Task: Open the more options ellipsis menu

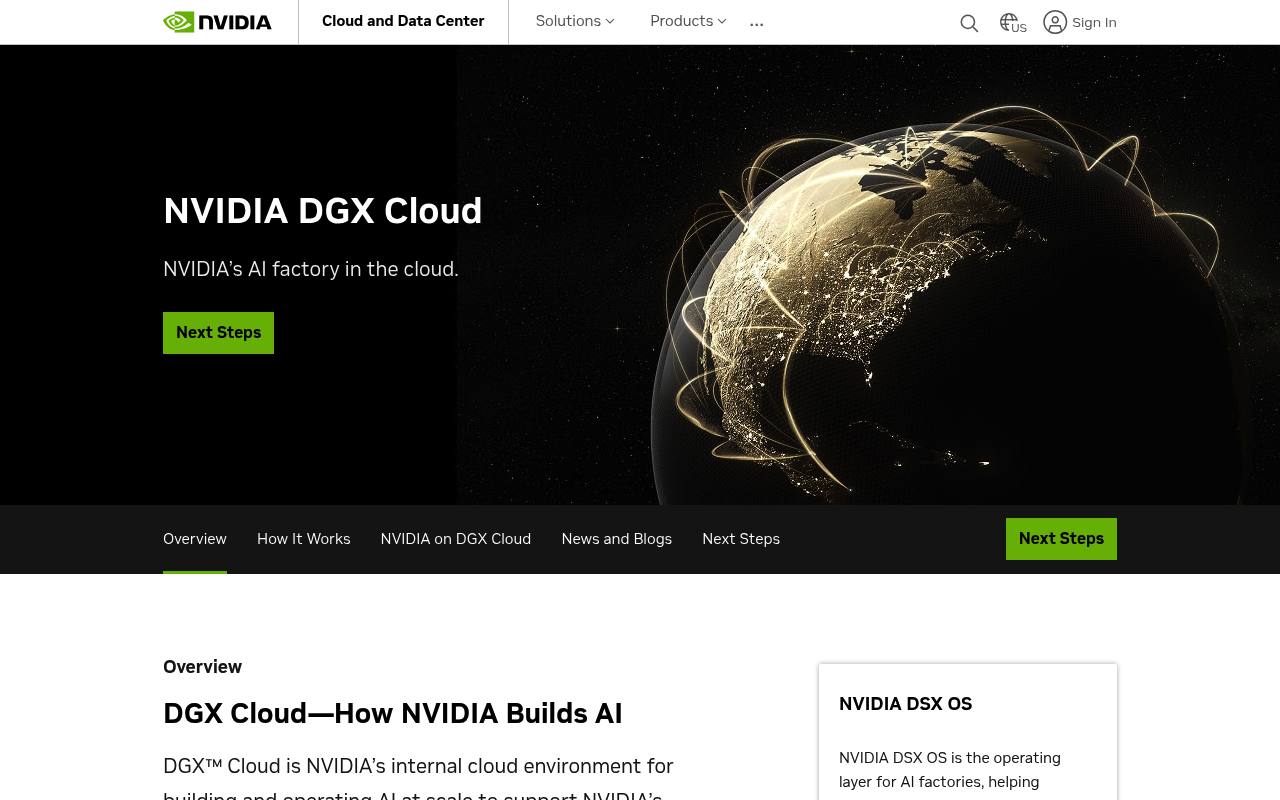Action: tap(757, 22)
